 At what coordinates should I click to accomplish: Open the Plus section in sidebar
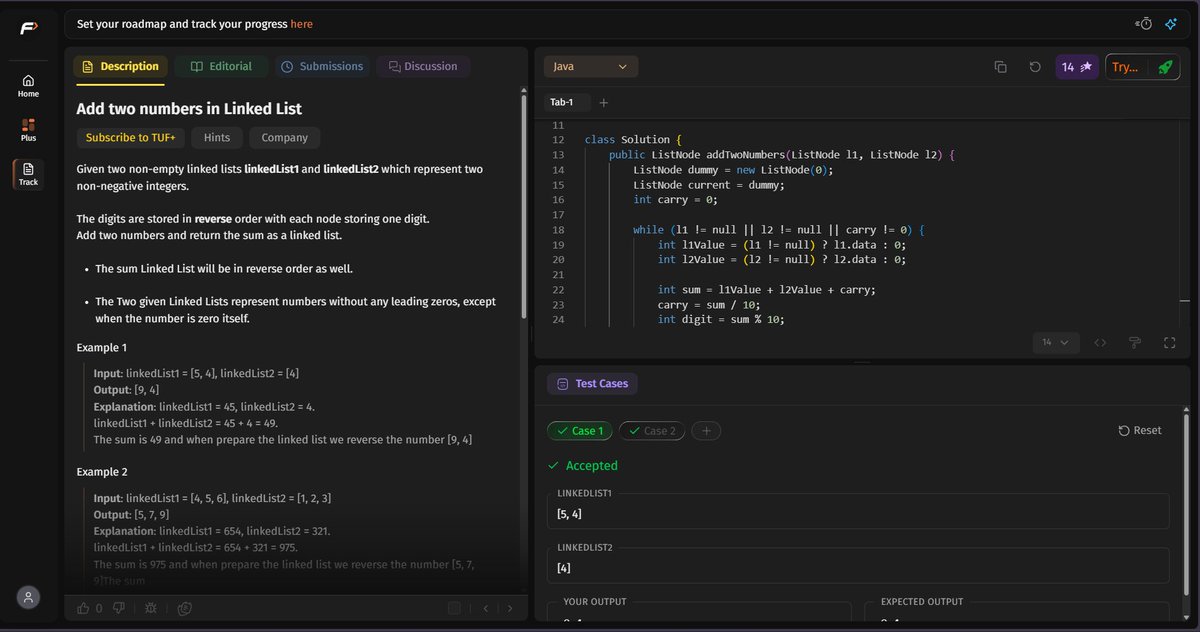pyautogui.click(x=28, y=130)
